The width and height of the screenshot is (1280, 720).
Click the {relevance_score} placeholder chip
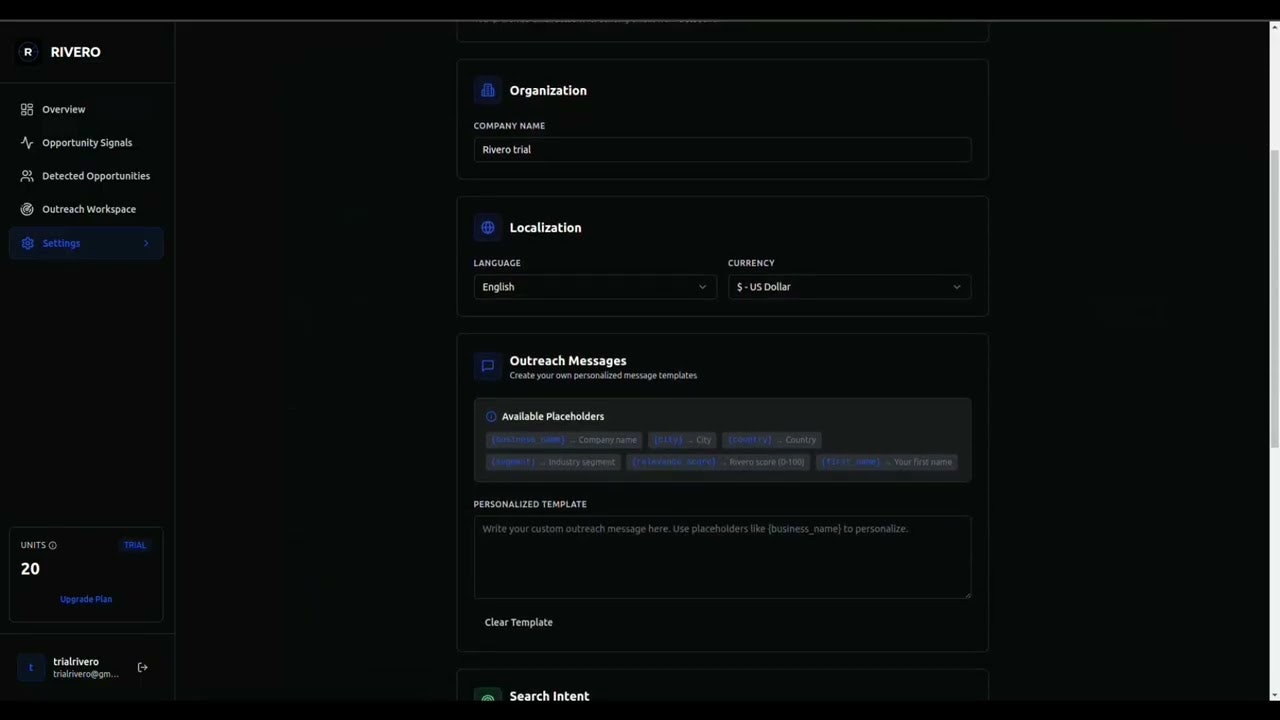718,462
